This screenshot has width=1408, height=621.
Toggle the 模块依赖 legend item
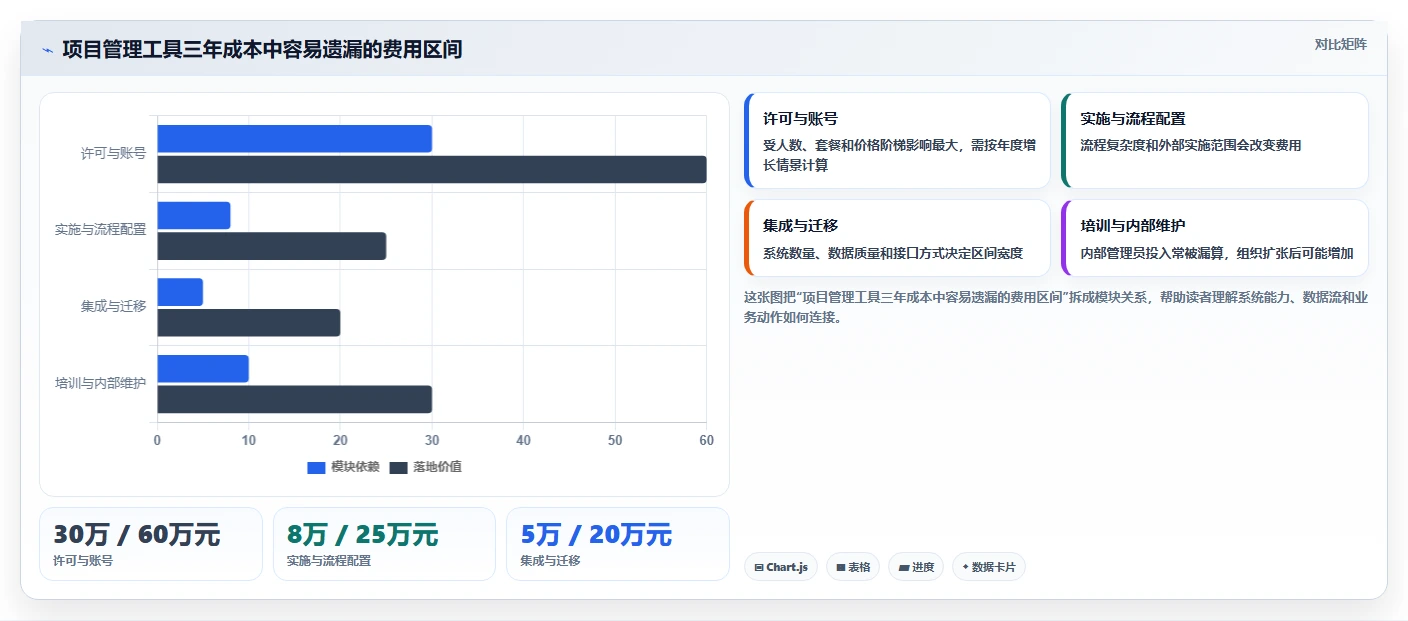click(343, 467)
